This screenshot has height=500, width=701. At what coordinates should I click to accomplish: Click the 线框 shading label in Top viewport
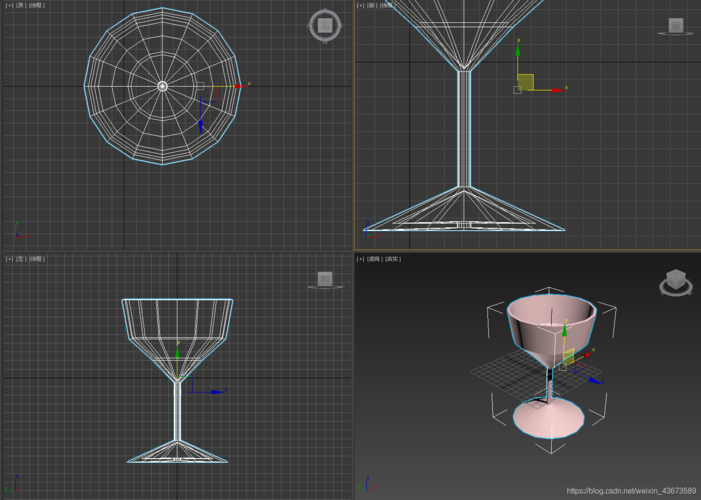[x=37, y=5]
